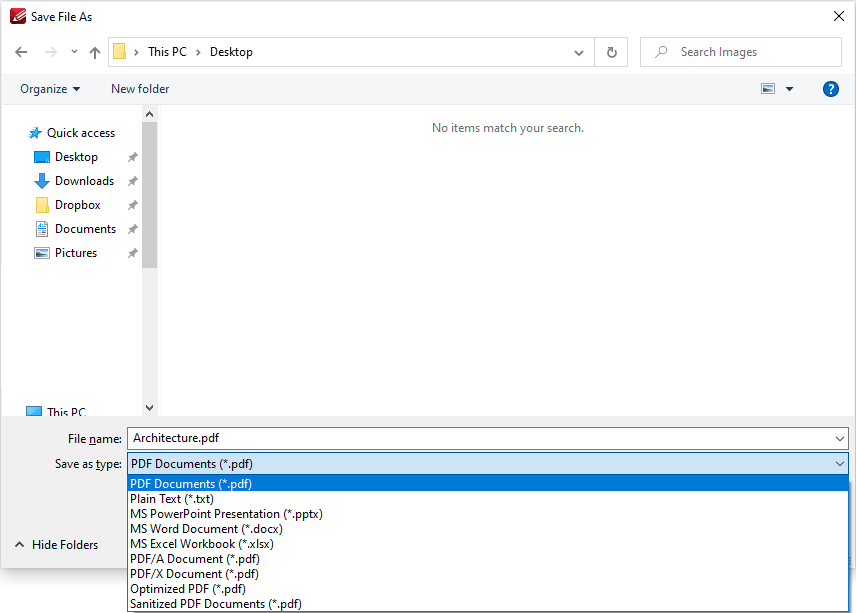Unpin Downloads from Quick access
Image resolution: width=856 pixels, height=613 pixels.
click(131, 180)
